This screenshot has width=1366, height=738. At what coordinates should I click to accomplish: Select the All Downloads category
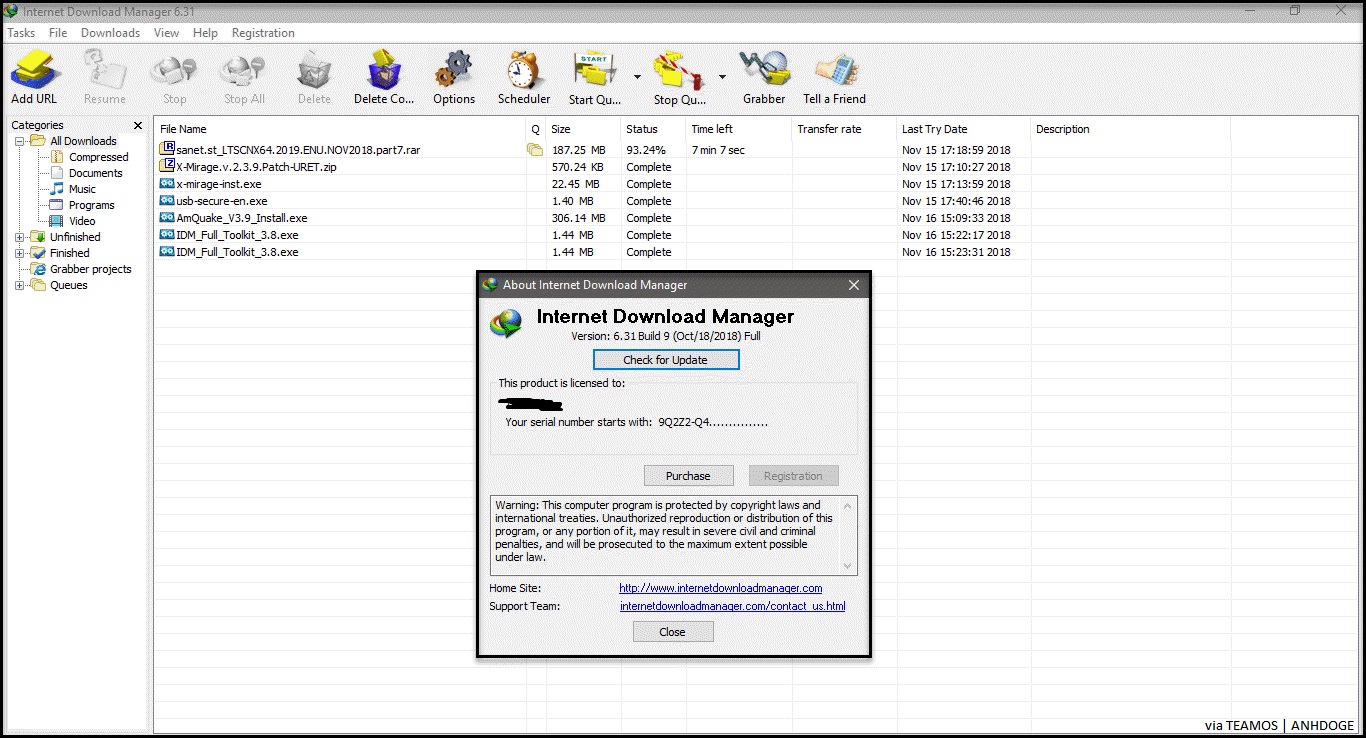pyautogui.click(x=84, y=141)
